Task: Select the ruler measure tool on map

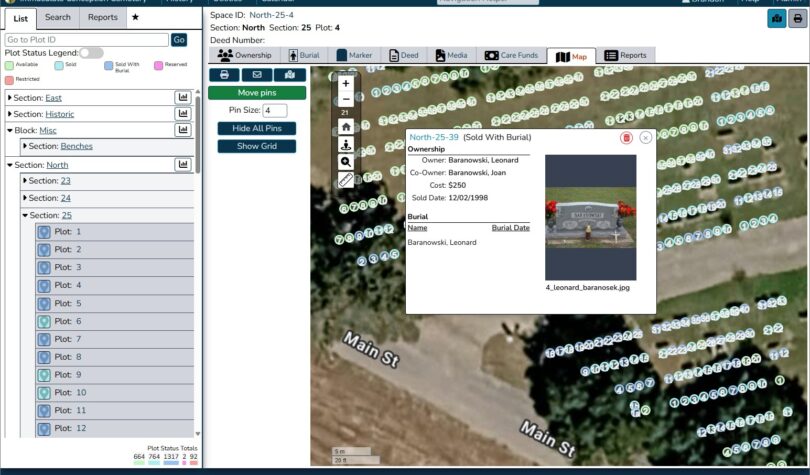Action: (x=346, y=180)
